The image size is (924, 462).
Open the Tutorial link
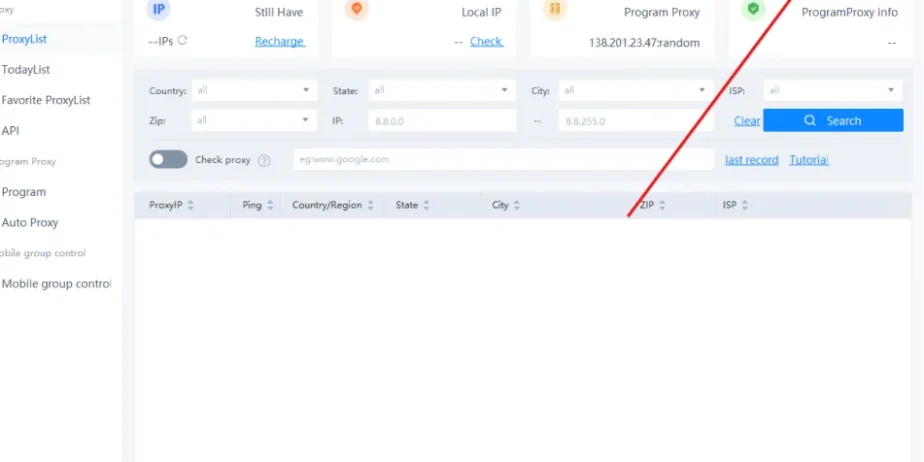tap(809, 160)
